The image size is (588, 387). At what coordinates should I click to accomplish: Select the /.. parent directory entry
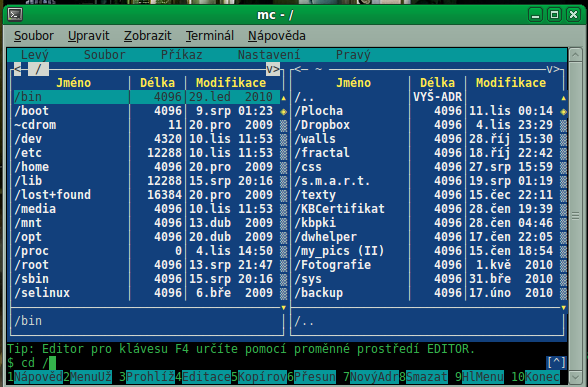427,97
